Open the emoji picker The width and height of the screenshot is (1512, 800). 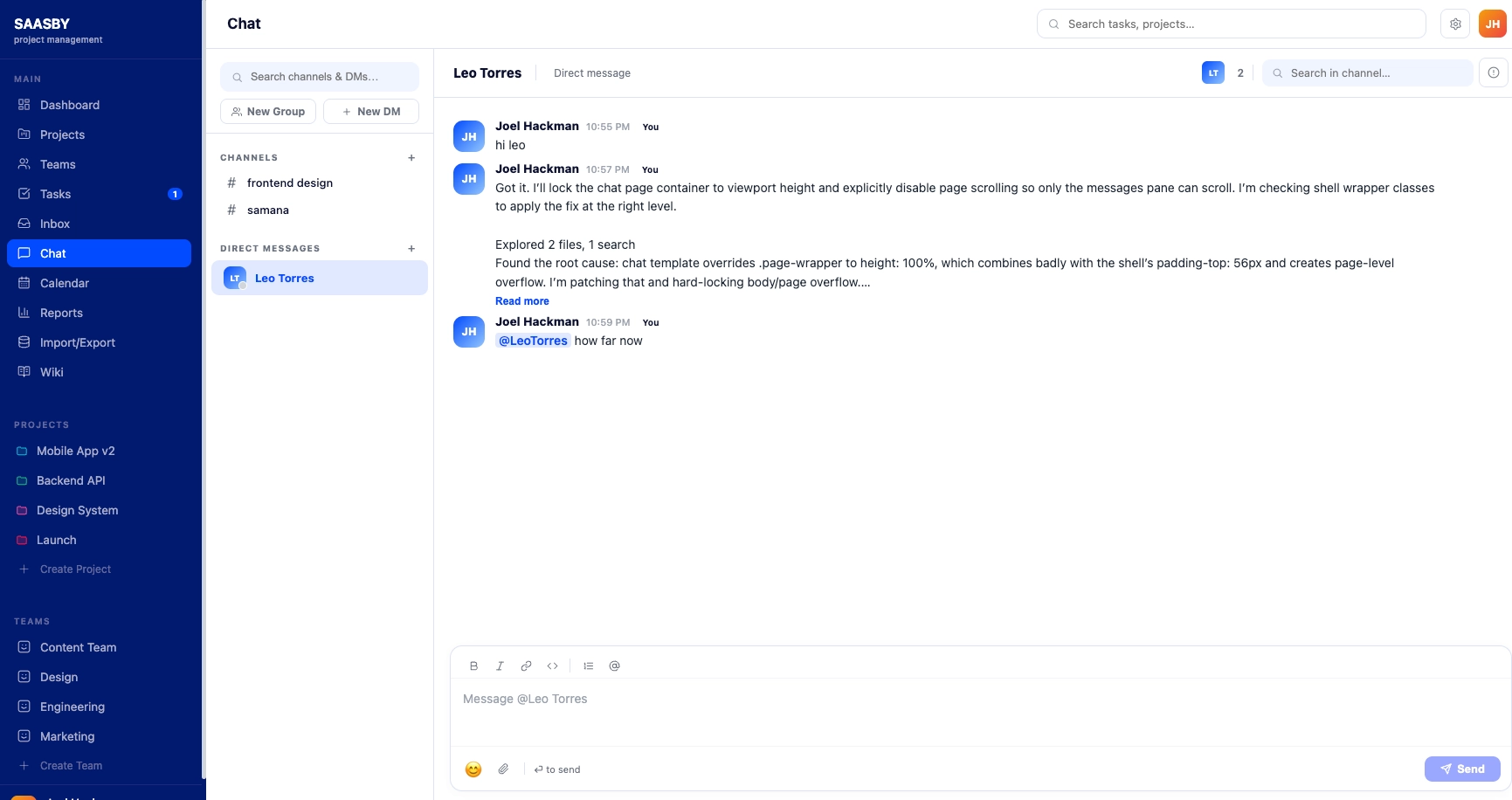click(473, 769)
